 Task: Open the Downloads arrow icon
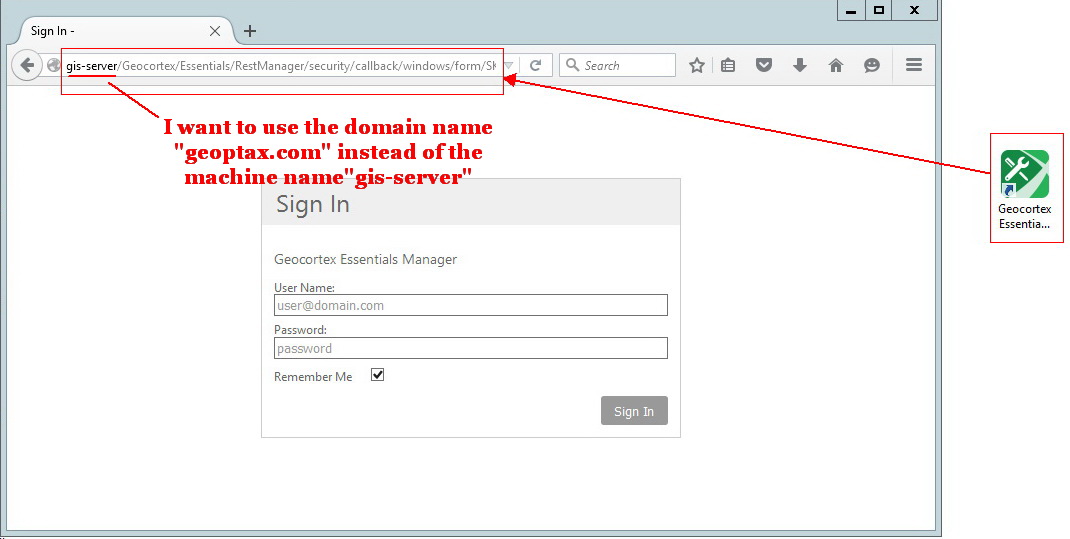[x=800, y=65]
